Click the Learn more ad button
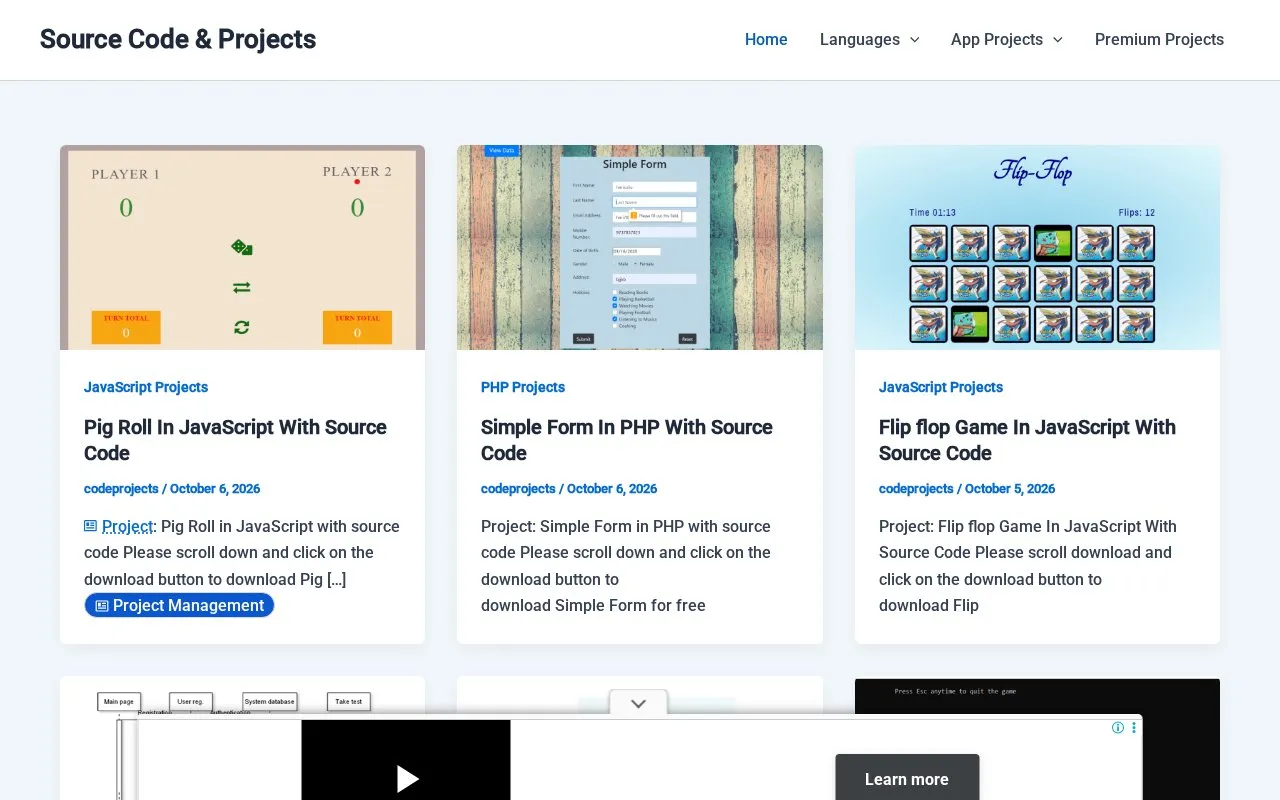 click(907, 779)
